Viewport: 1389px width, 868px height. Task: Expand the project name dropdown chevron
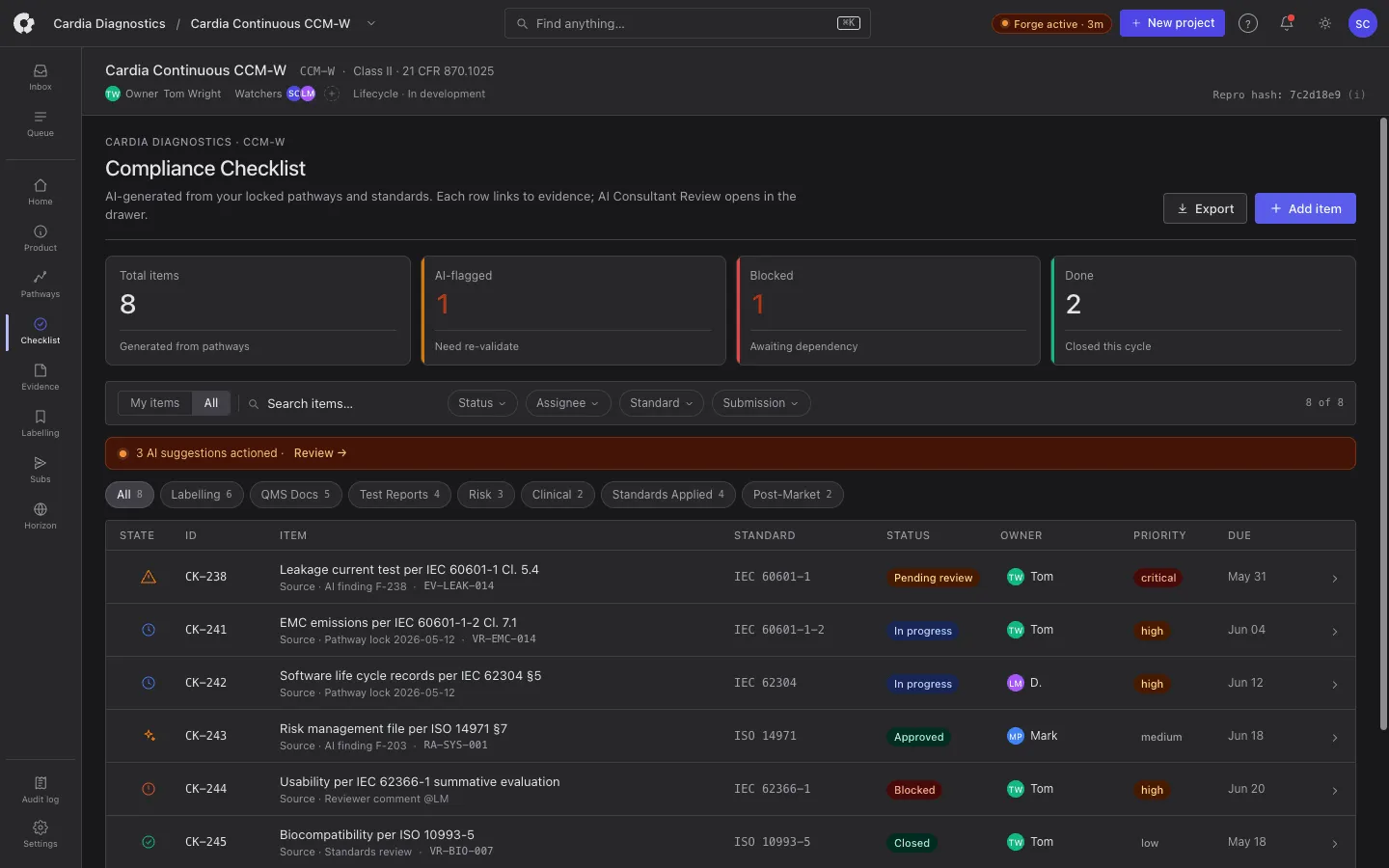pyautogui.click(x=371, y=23)
